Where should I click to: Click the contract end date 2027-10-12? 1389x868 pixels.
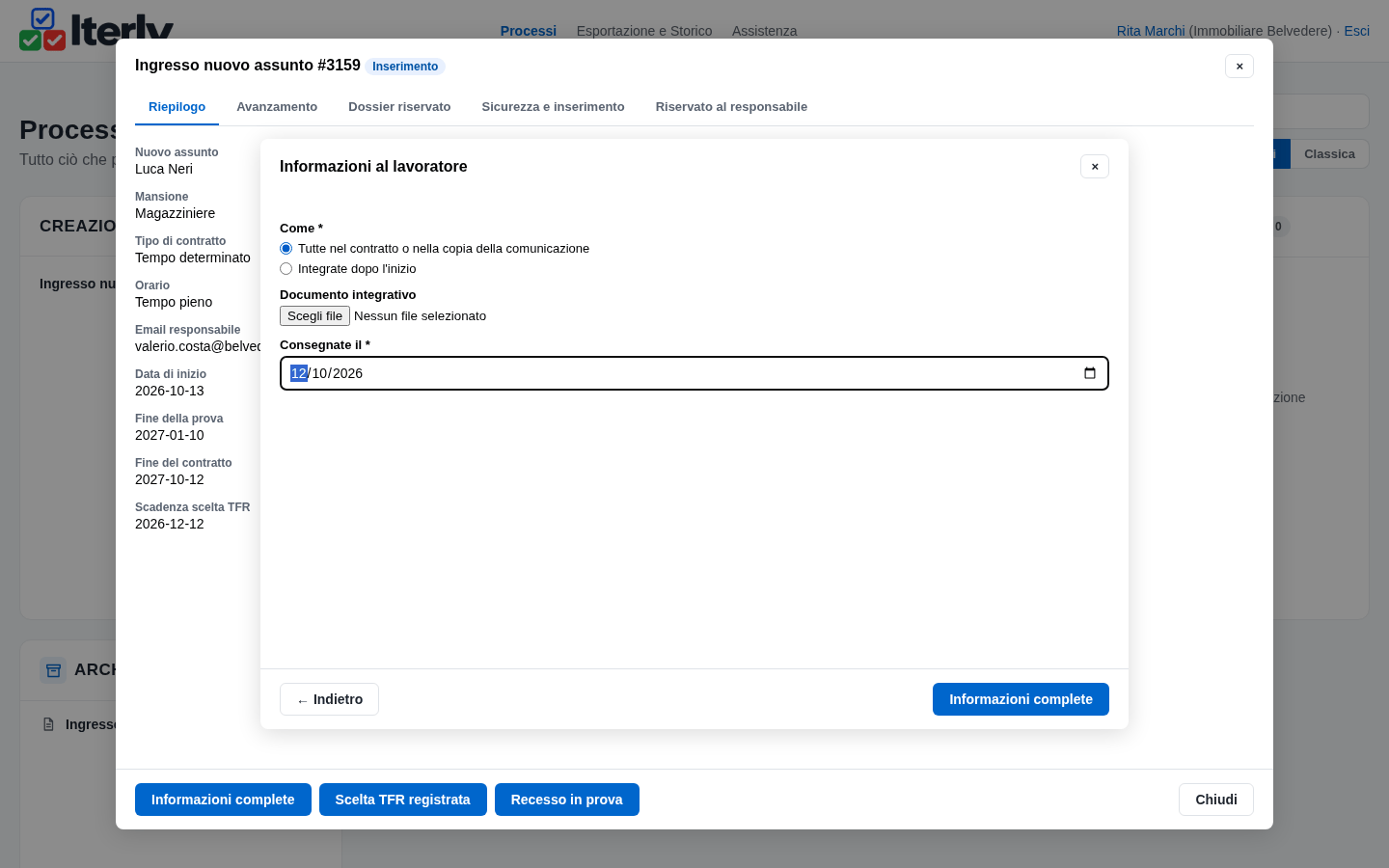[170, 479]
